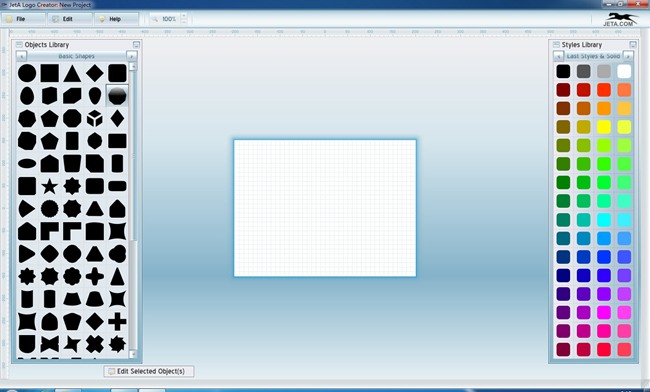Open the Last Styles & Solid selector

[x=593, y=56]
